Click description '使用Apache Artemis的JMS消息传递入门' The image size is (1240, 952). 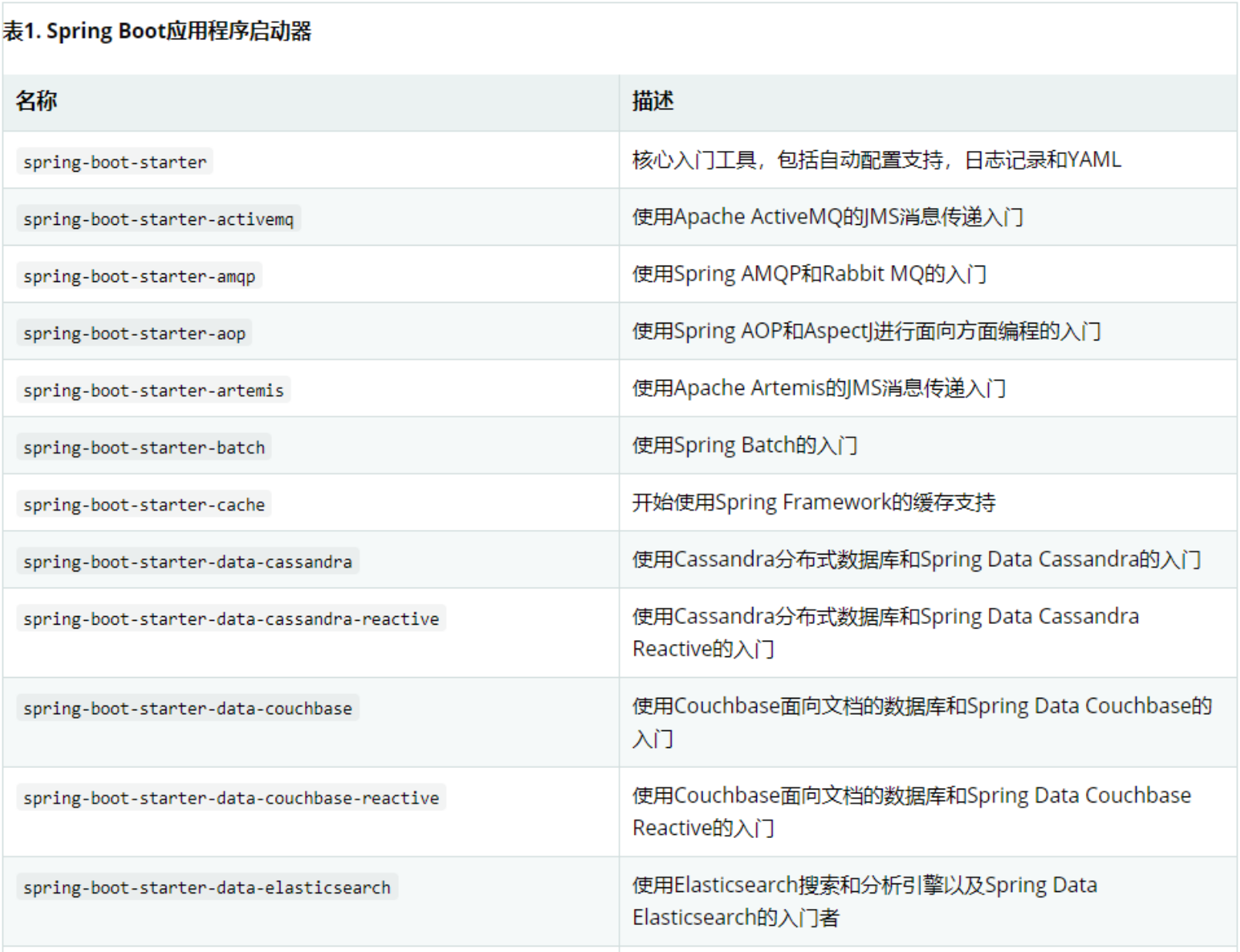(819, 387)
